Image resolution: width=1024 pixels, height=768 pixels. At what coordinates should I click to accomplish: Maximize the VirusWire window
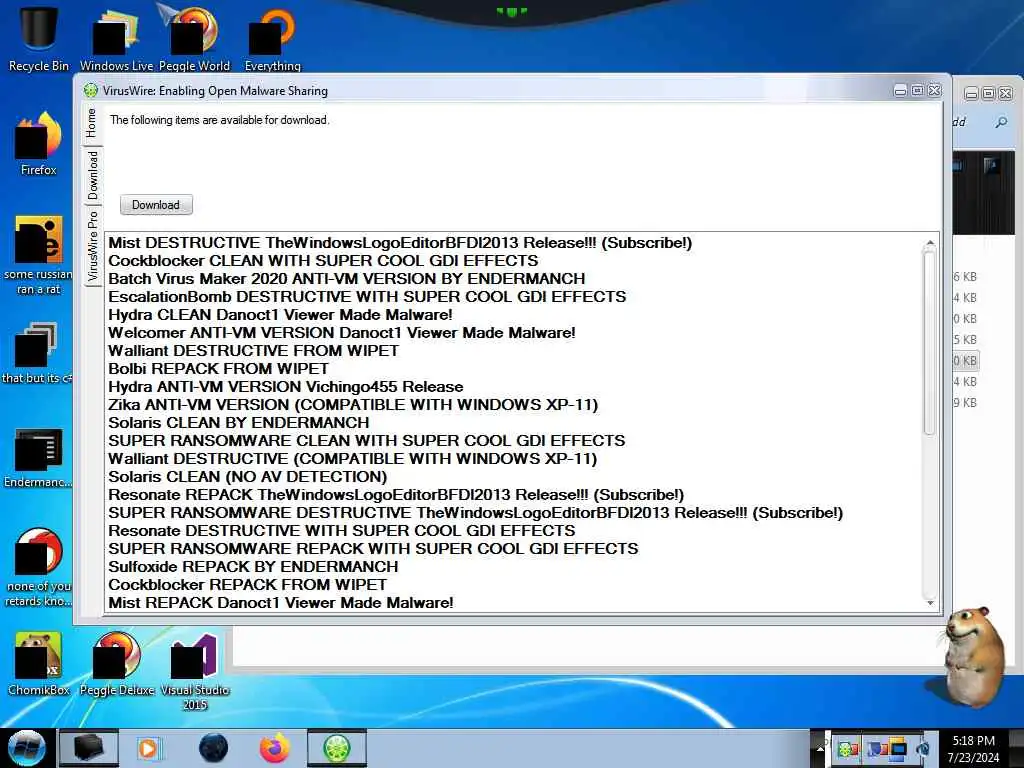coord(918,91)
